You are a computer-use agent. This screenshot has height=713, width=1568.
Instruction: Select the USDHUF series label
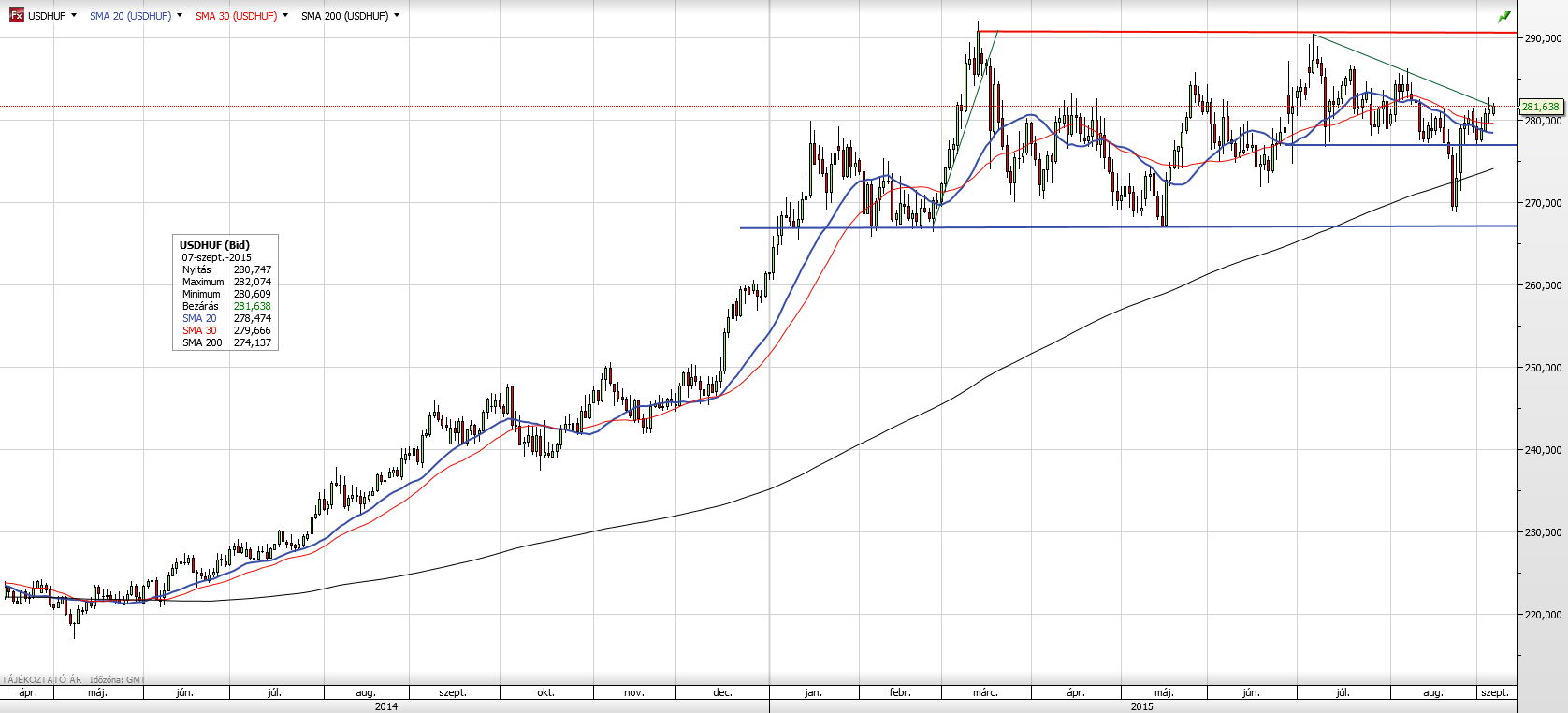47,16
